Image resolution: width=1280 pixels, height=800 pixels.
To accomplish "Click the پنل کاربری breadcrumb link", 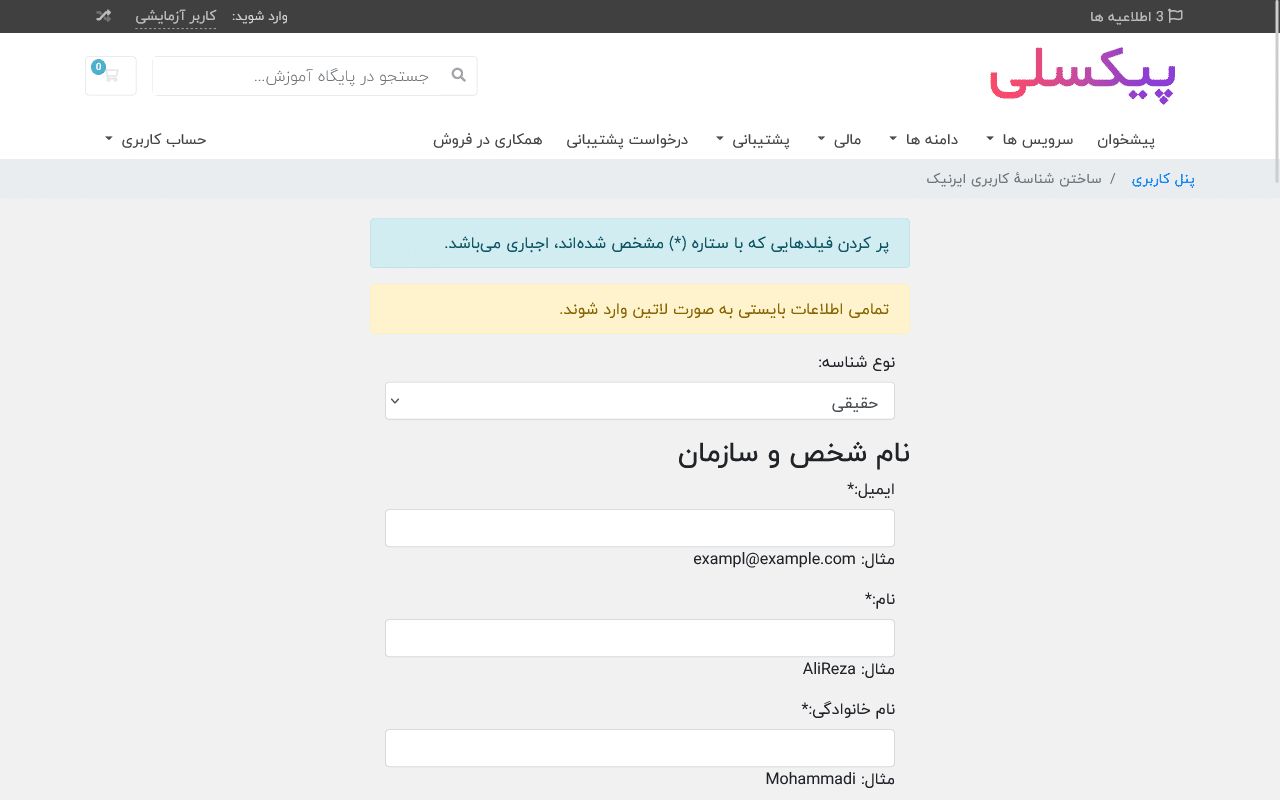I will click(1163, 179).
